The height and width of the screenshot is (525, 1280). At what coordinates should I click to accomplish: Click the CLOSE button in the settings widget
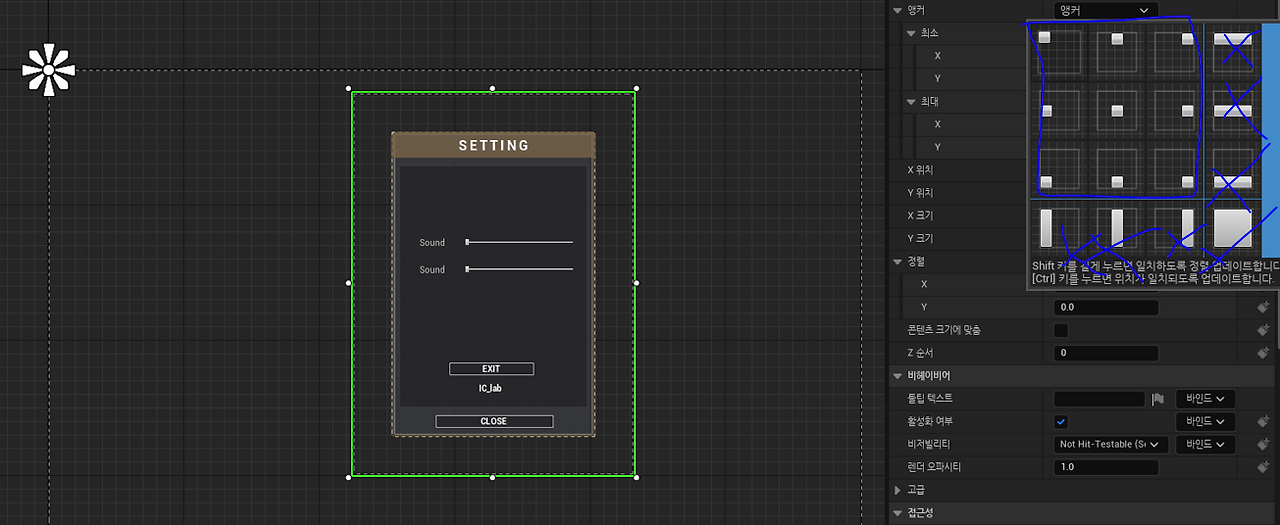(494, 421)
